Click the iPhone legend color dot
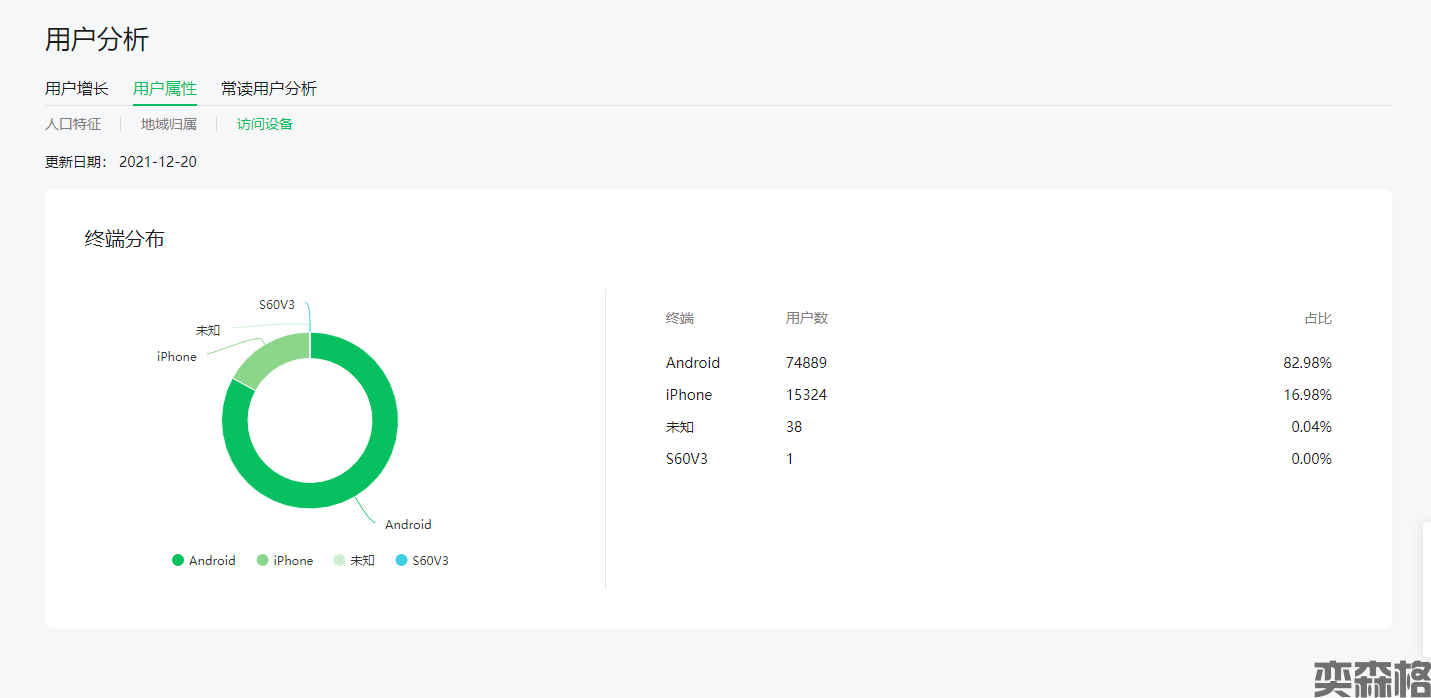The height and width of the screenshot is (698, 1431). 263,561
